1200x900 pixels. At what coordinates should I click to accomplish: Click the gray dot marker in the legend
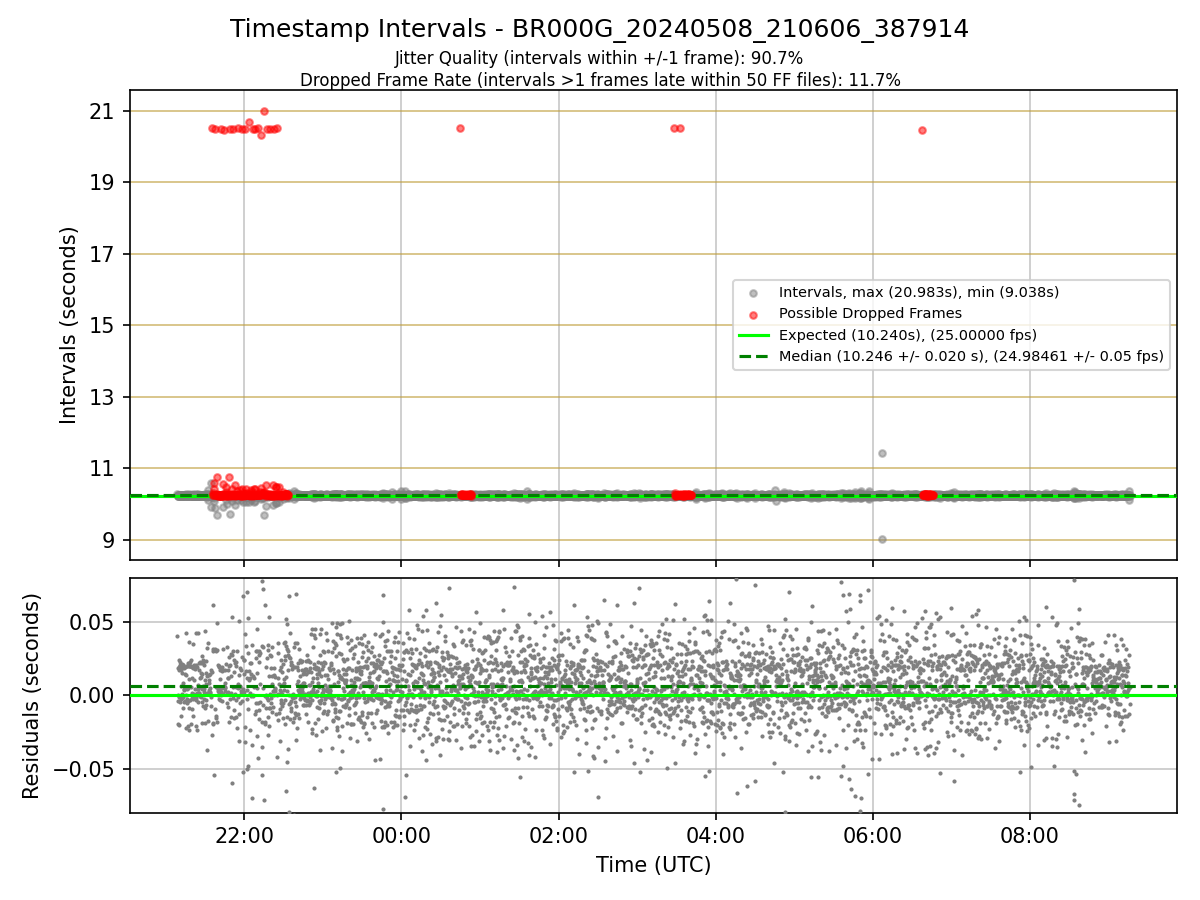click(754, 293)
